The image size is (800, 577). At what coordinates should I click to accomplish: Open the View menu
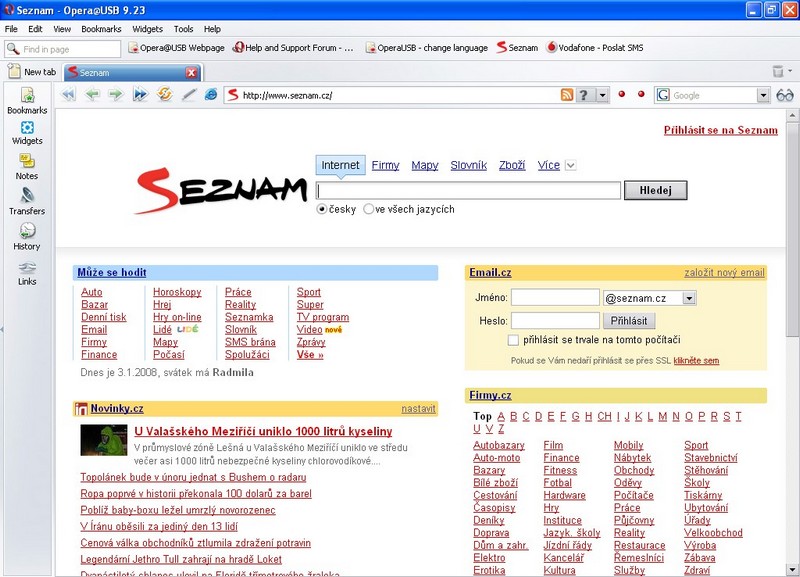(x=62, y=29)
